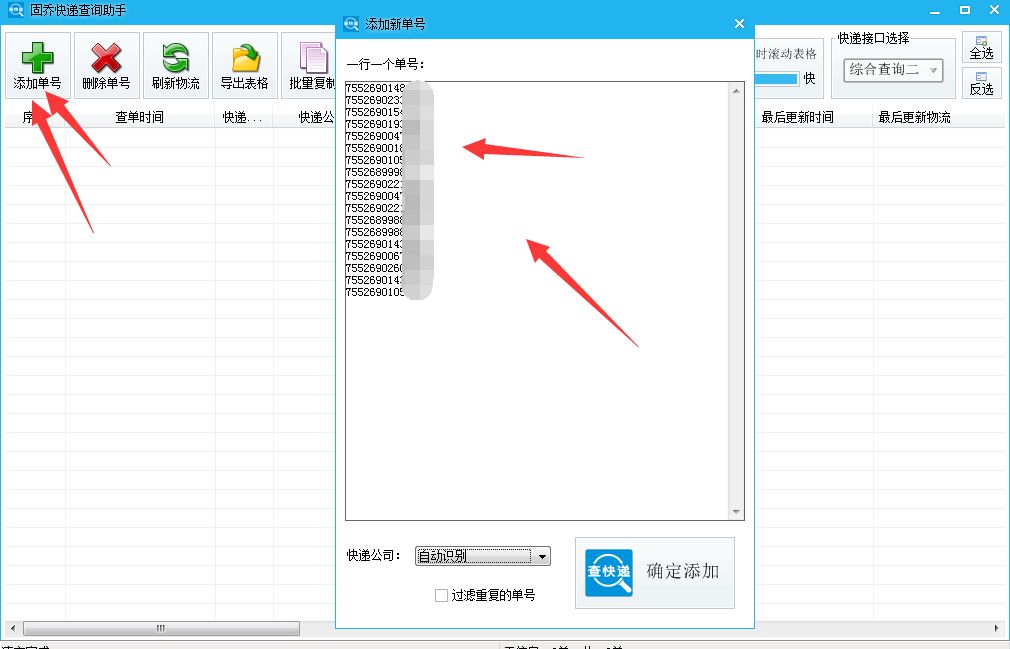Screen dimensions: 1010x649
Task: Refresh logistics with 刷新物流 icon
Action: click(x=175, y=58)
